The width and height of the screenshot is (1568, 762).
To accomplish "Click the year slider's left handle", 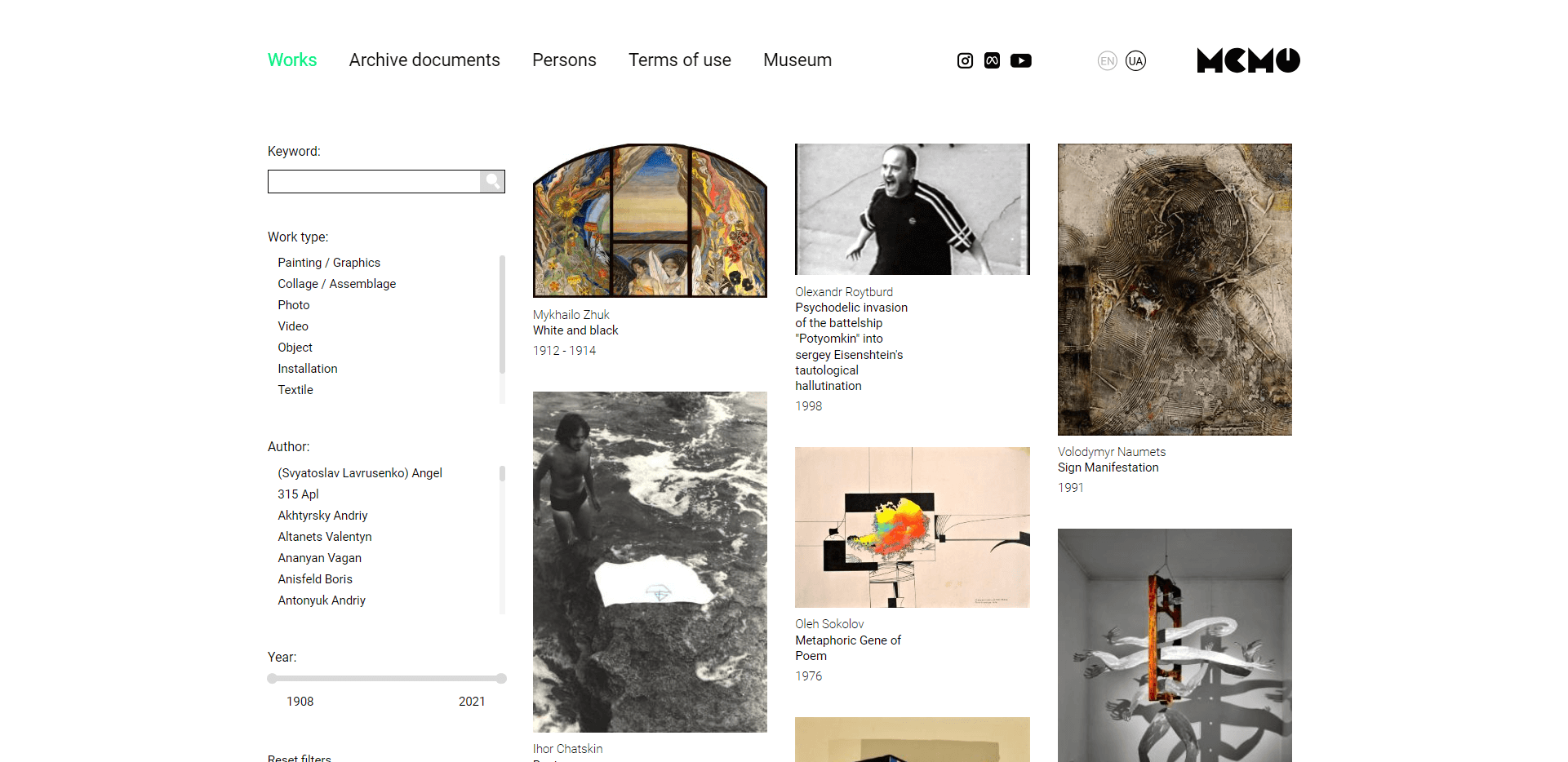I will pyautogui.click(x=272, y=678).
